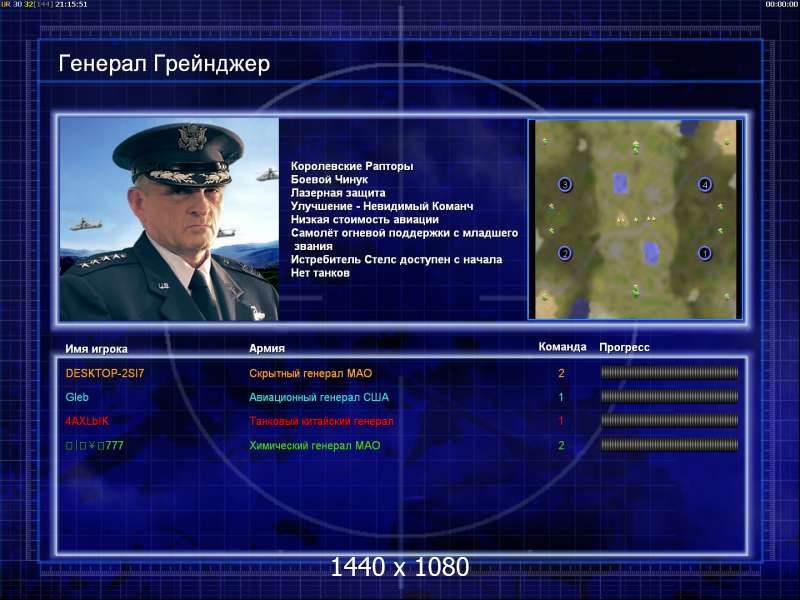
Task: Select player row DESKTOP-2SI7
Action: (x=402, y=373)
